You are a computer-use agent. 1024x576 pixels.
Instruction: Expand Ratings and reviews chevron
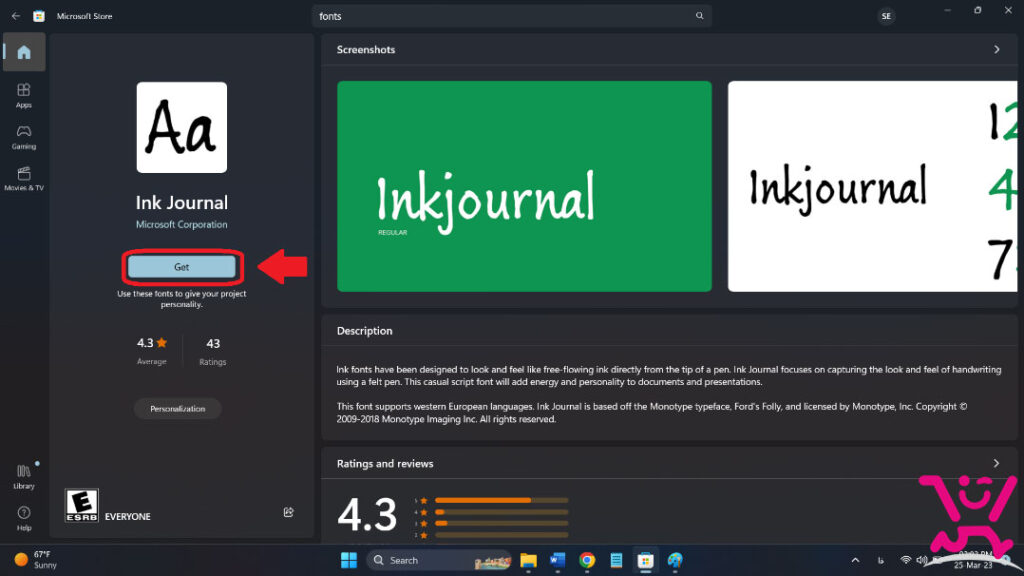click(996, 463)
